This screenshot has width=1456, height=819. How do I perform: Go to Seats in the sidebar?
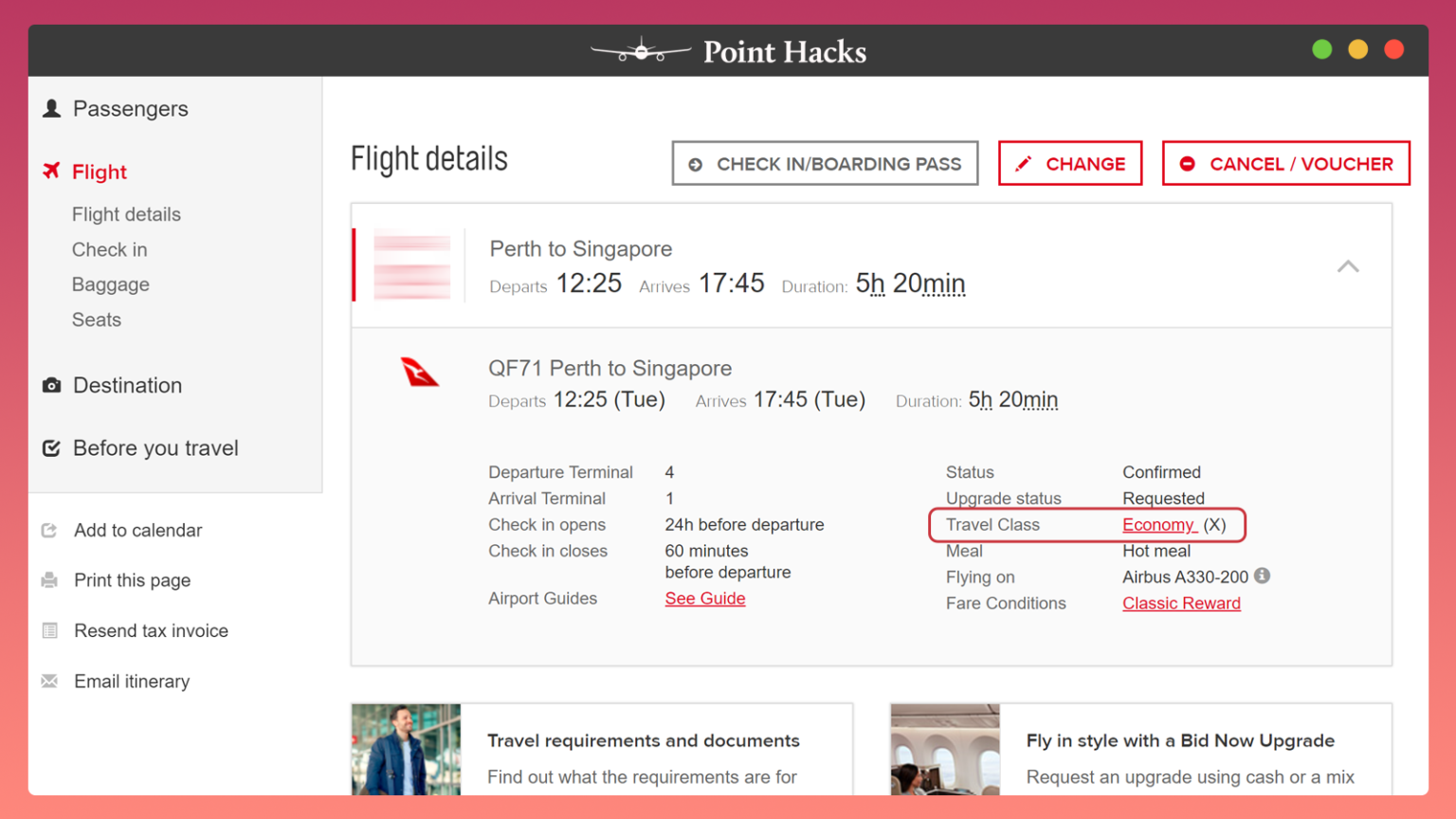tap(96, 319)
